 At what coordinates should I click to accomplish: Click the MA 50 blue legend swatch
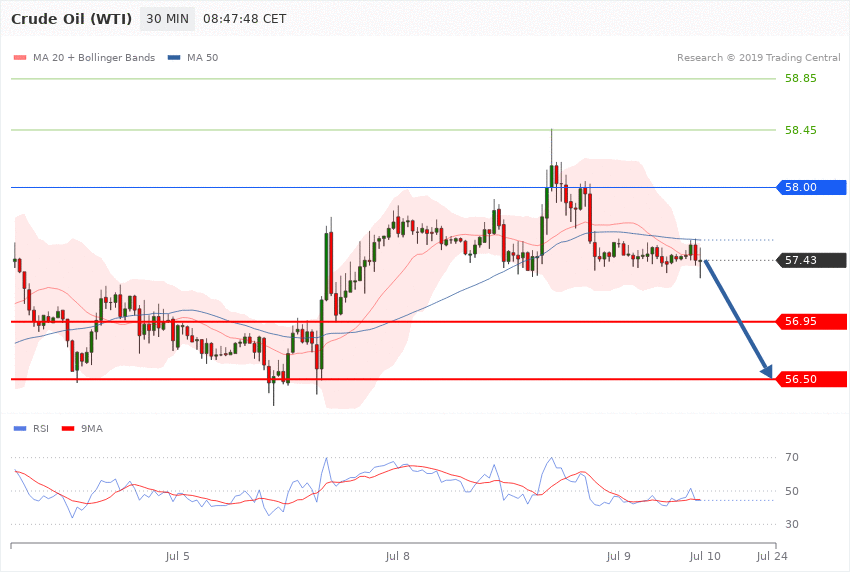pos(174,57)
